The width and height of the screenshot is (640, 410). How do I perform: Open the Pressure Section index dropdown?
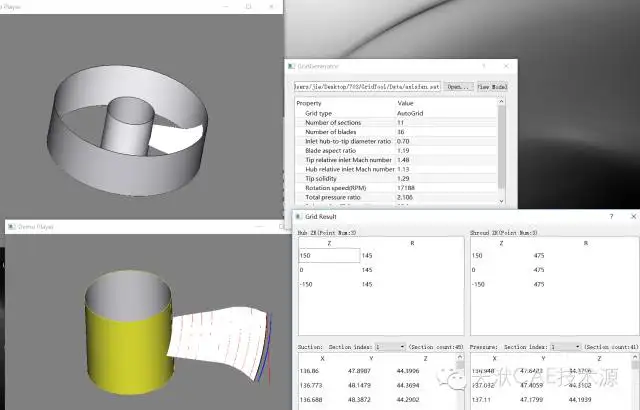(565, 347)
